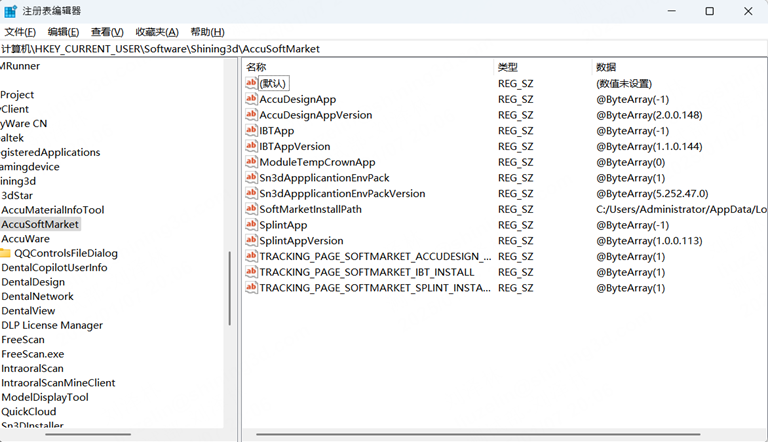The width and height of the screenshot is (768, 442).
Task: Open the 编辑(E) menu
Action: tap(63, 32)
